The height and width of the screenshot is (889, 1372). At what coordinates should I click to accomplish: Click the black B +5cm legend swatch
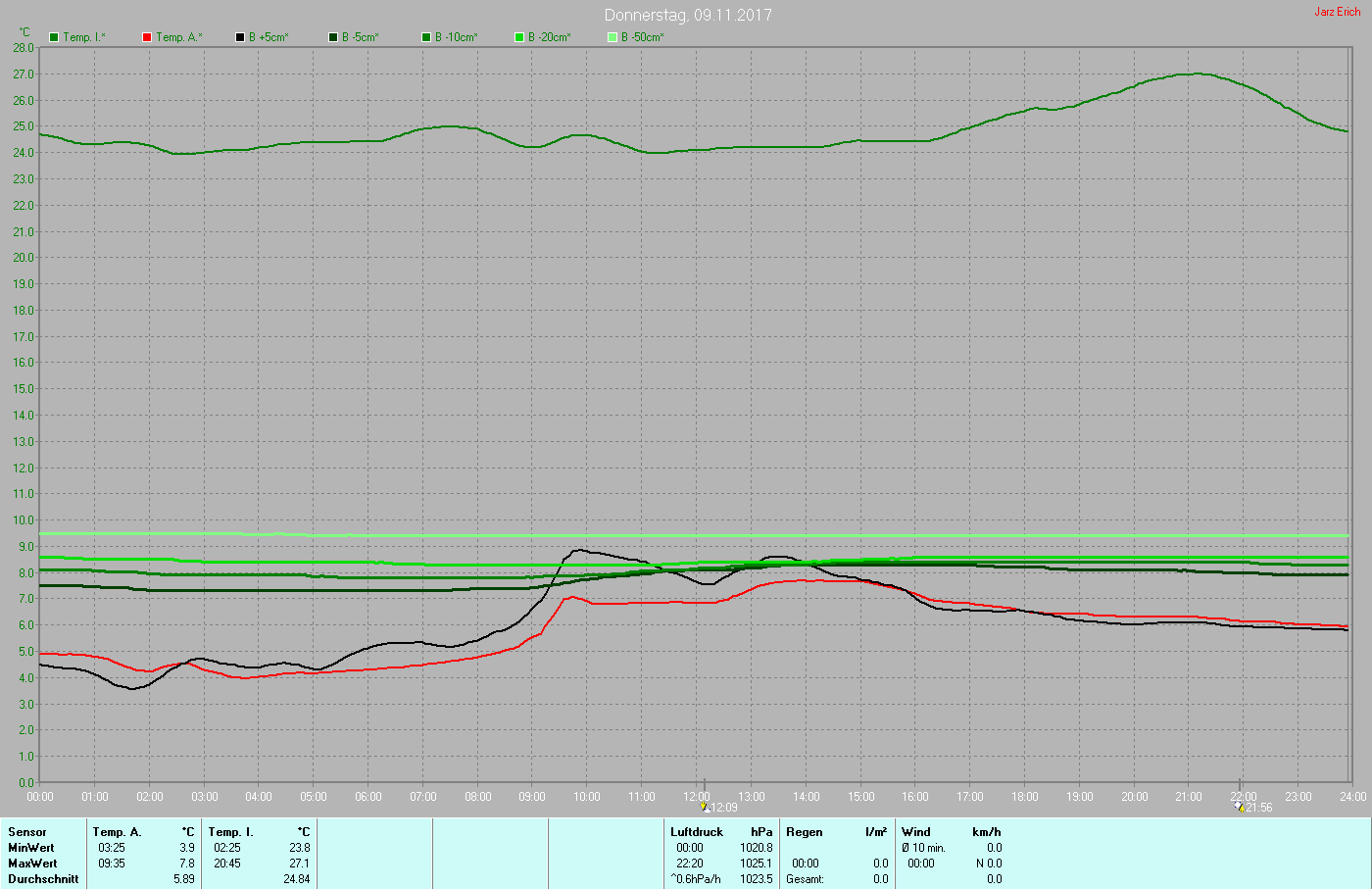[x=240, y=37]
